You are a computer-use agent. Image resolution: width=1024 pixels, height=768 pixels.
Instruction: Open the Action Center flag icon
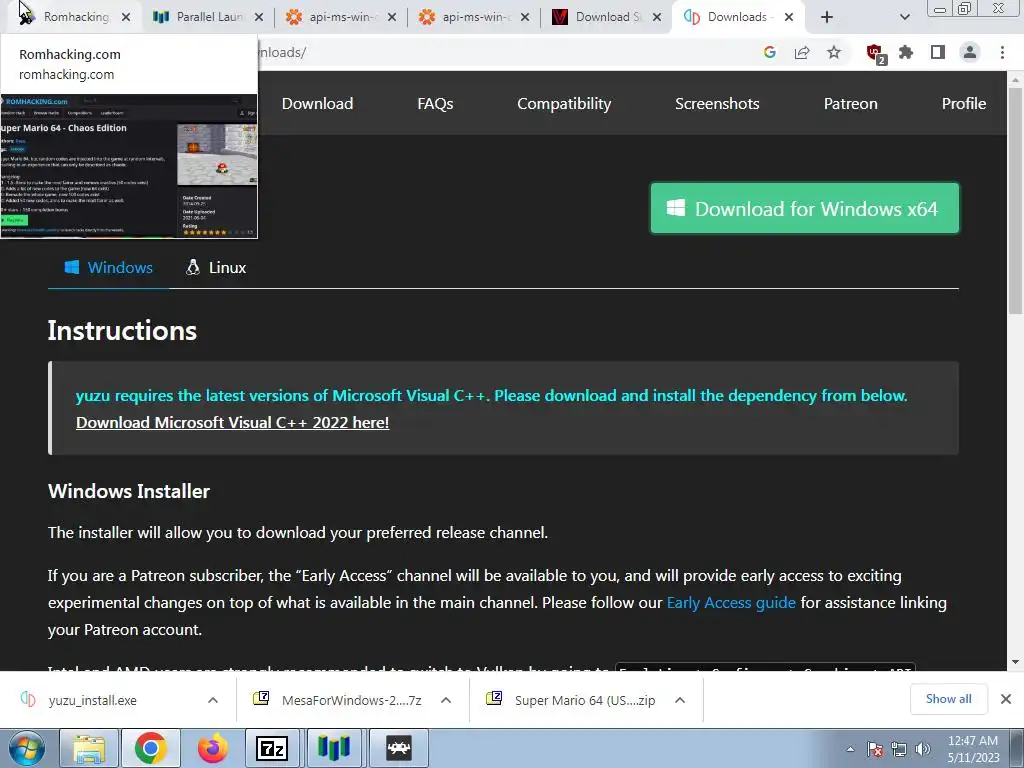[874, 749]
